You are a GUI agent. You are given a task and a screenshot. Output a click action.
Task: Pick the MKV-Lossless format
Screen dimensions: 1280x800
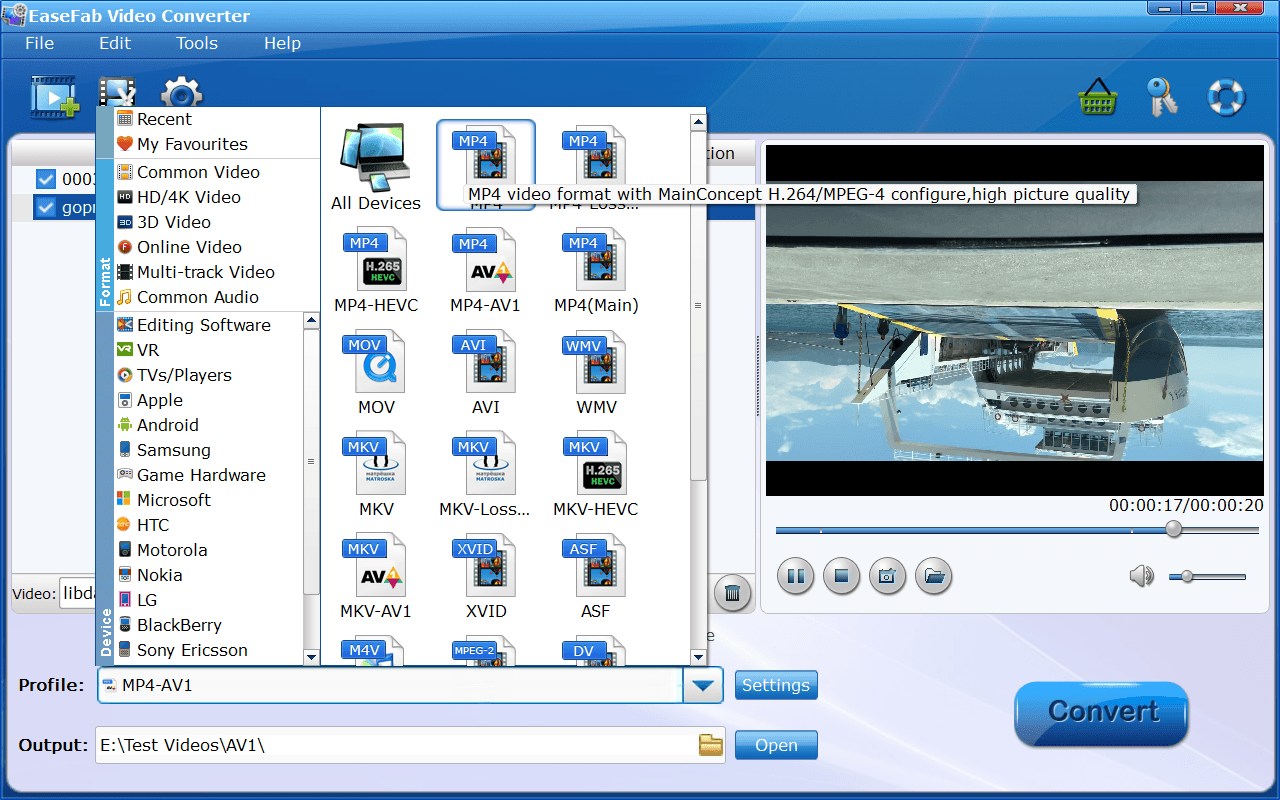pyautogui.click(x=486, y=475)
